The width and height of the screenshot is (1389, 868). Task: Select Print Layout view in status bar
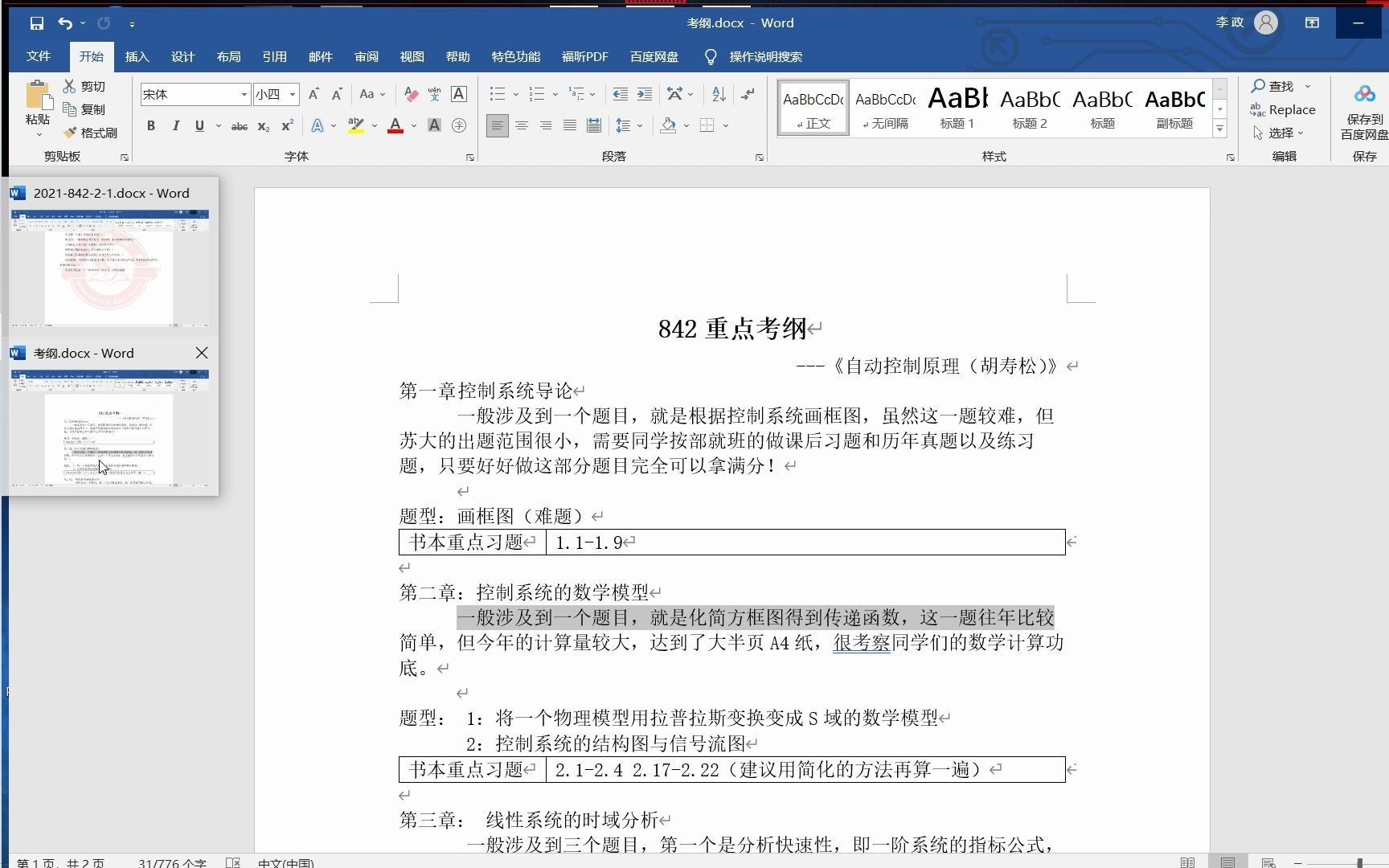(x=1228, y=862)
